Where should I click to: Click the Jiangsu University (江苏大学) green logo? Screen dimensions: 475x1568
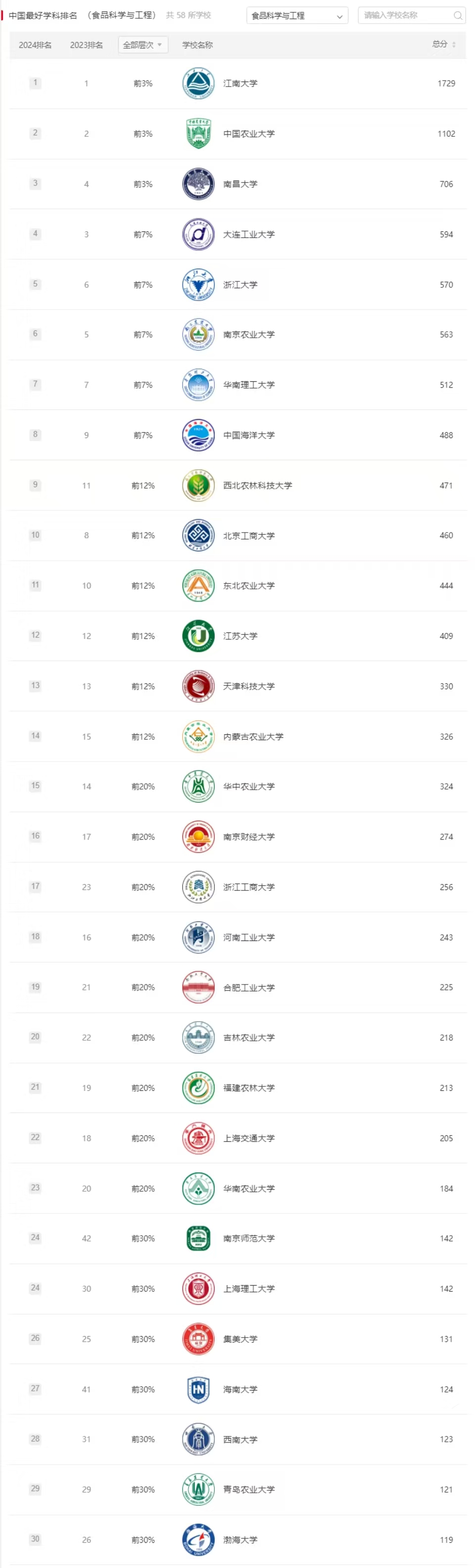tap(198, 636)
